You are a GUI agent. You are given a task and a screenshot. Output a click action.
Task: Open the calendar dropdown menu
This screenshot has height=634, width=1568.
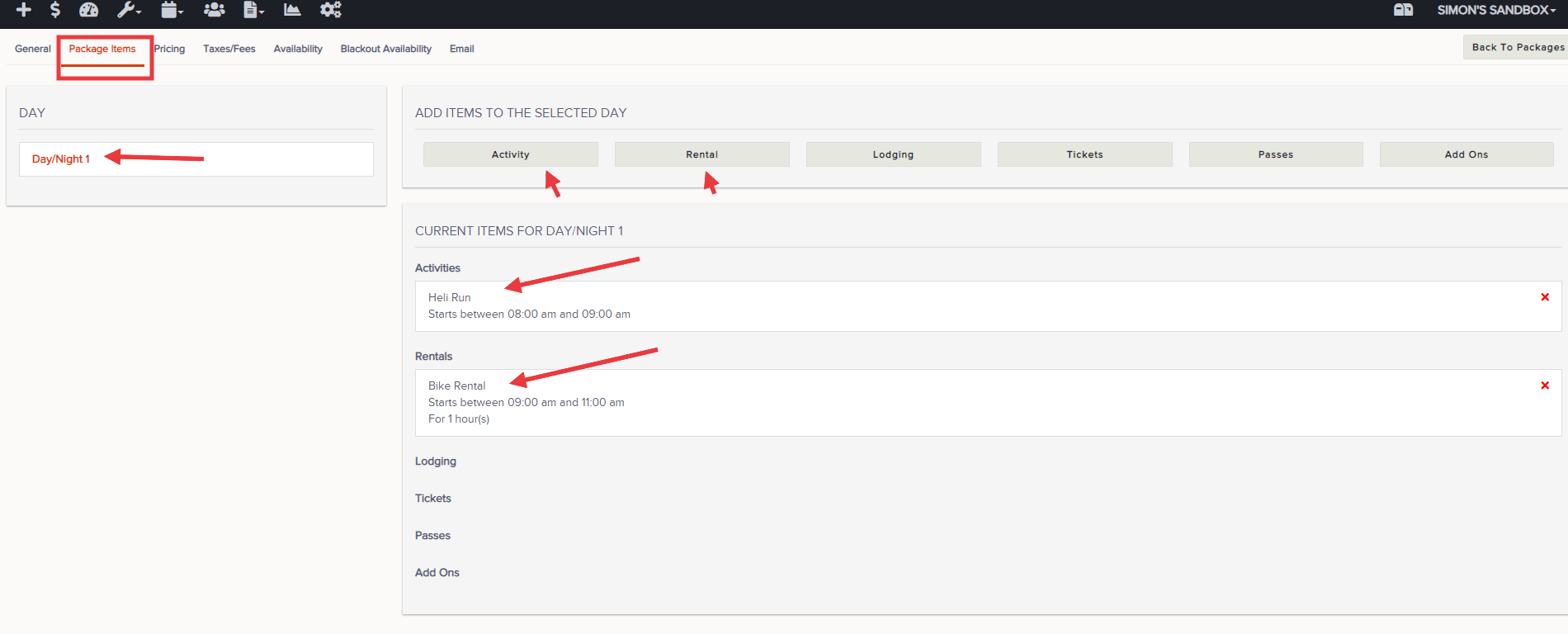[172, 10]
